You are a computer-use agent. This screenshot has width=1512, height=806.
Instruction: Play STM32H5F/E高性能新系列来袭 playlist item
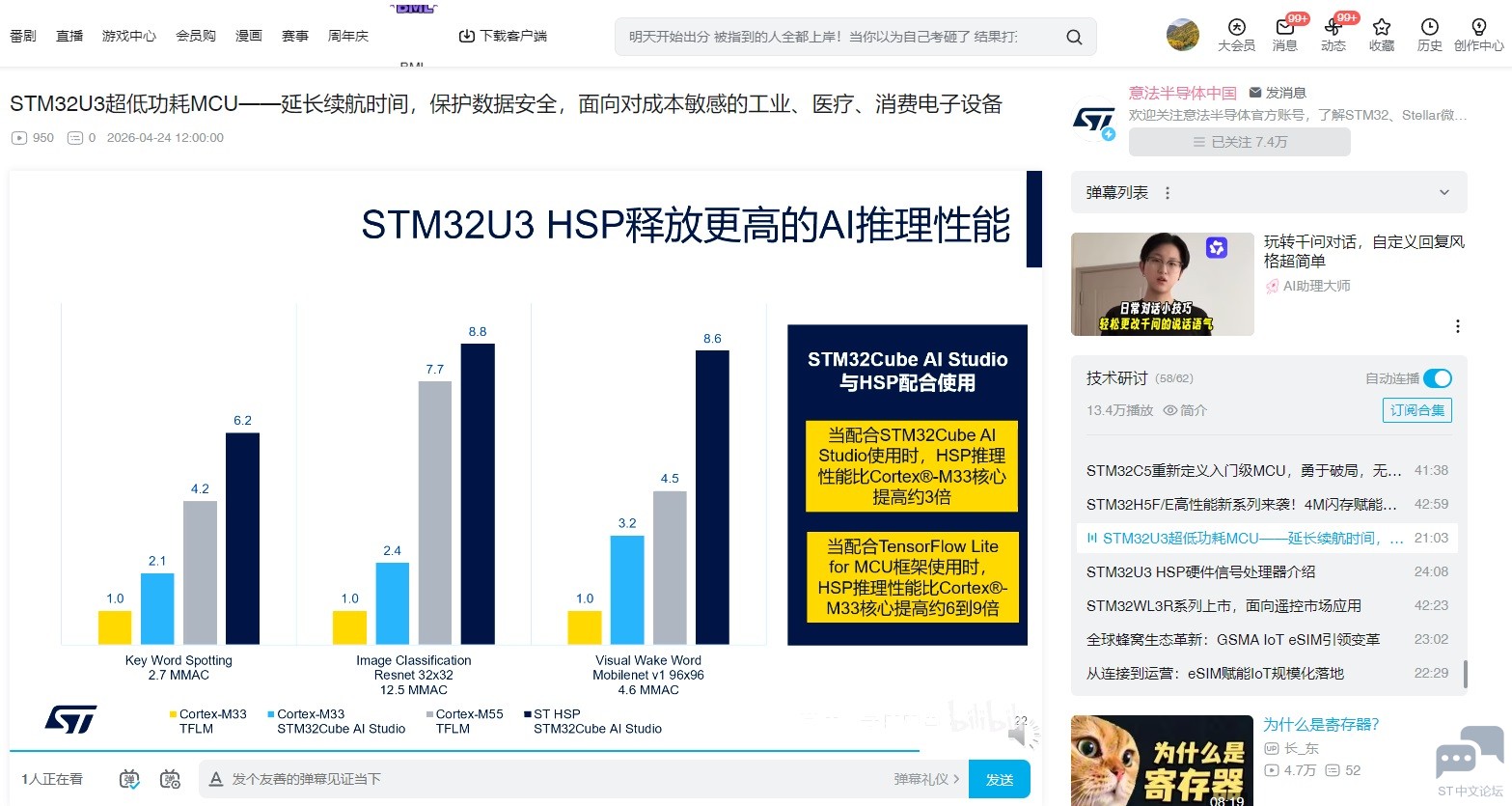(x=1268, y=504)
